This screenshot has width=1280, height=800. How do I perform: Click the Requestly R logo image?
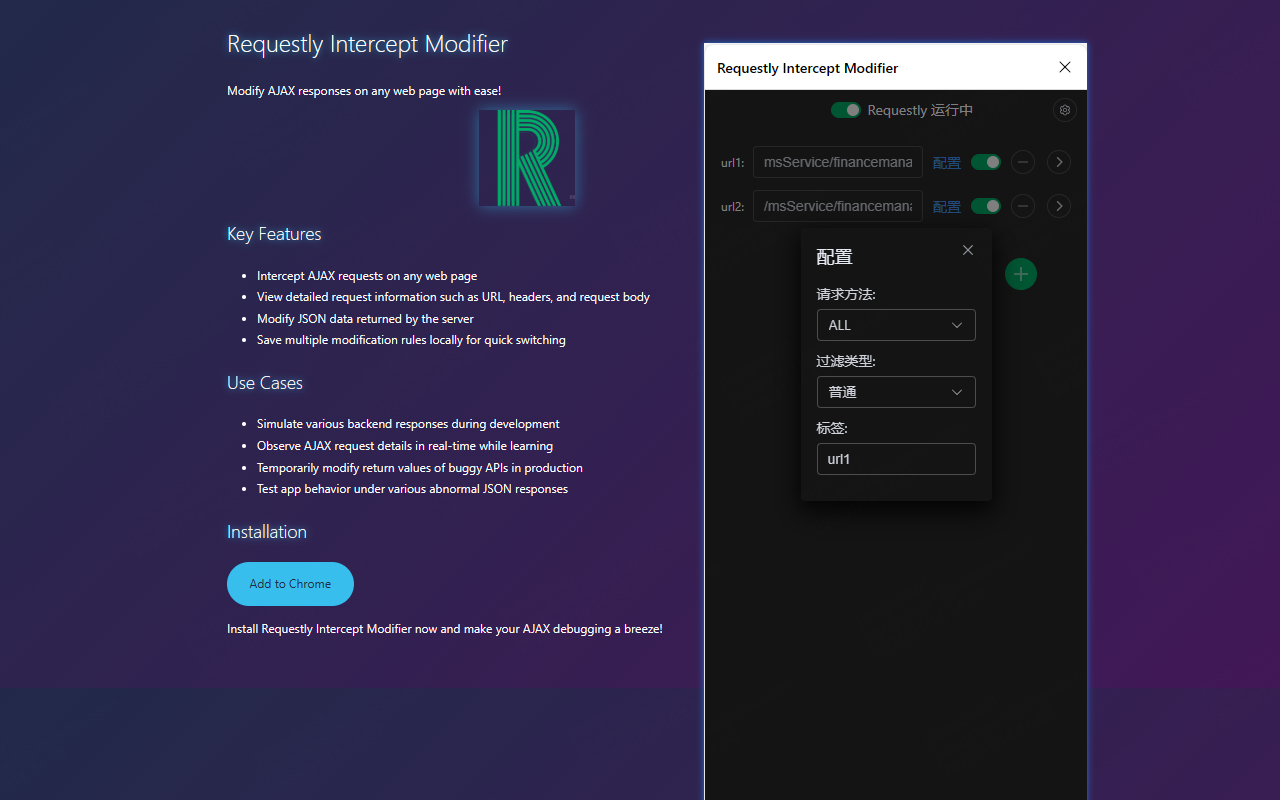coord(527,158)
